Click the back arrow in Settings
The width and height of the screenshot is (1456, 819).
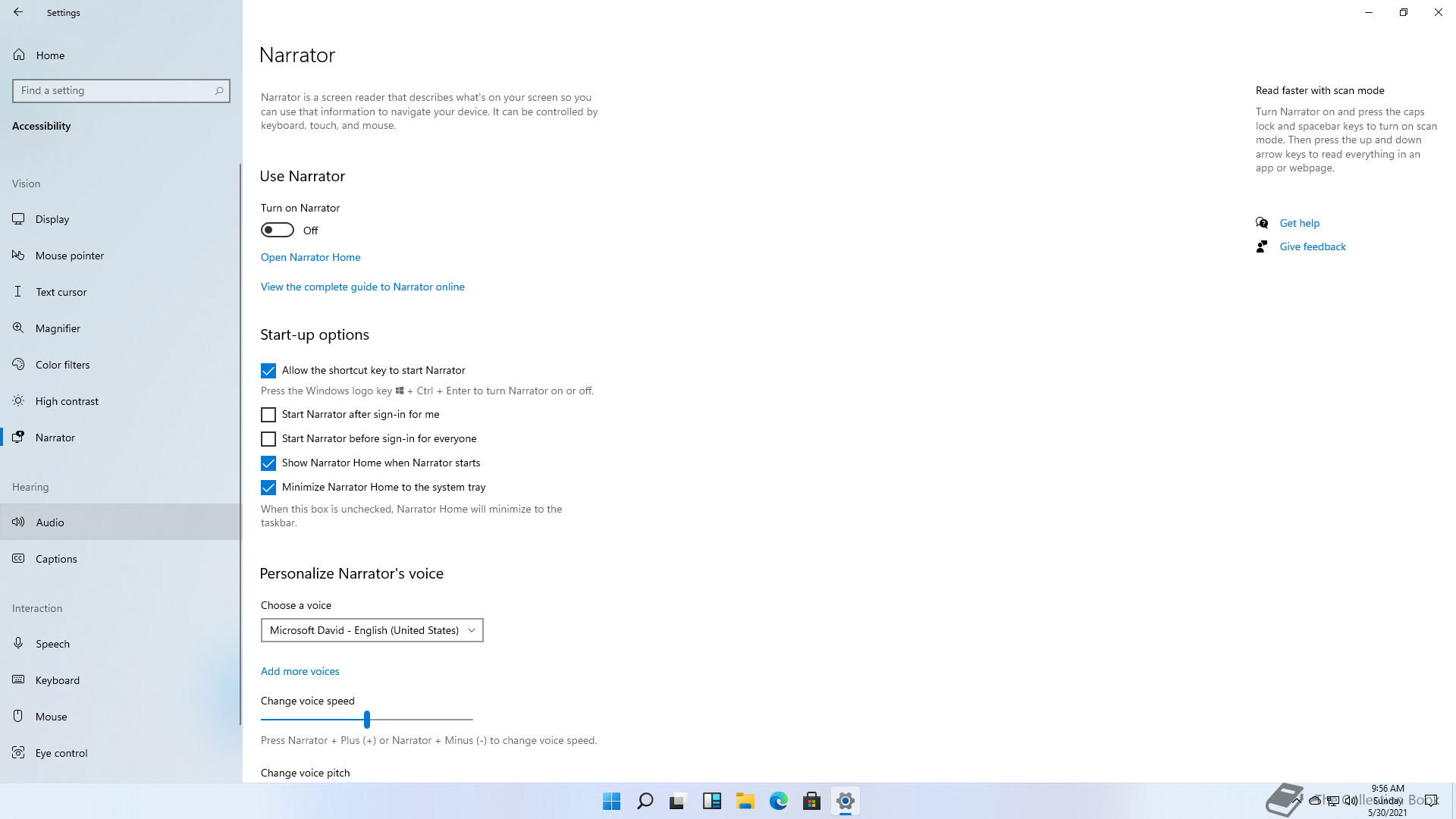tap(18, 12)
